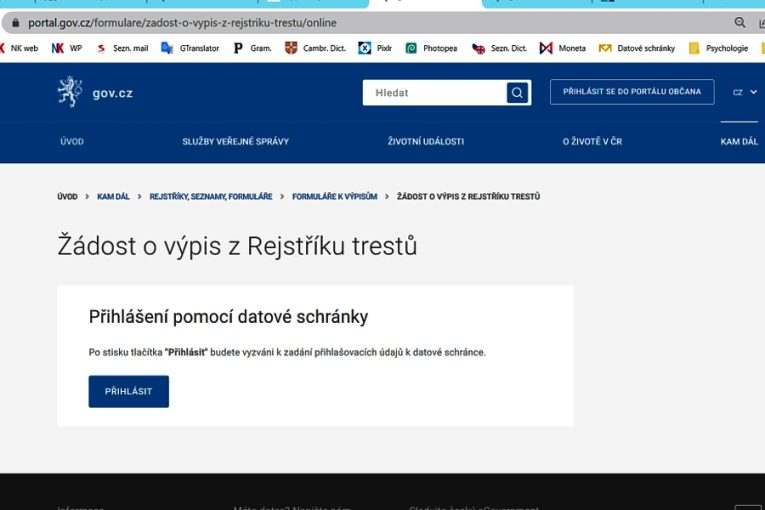This screenshot has width=765, height=510.
Task: Open the Služby veřejné správy menu
Action: (x=235, y=142)
